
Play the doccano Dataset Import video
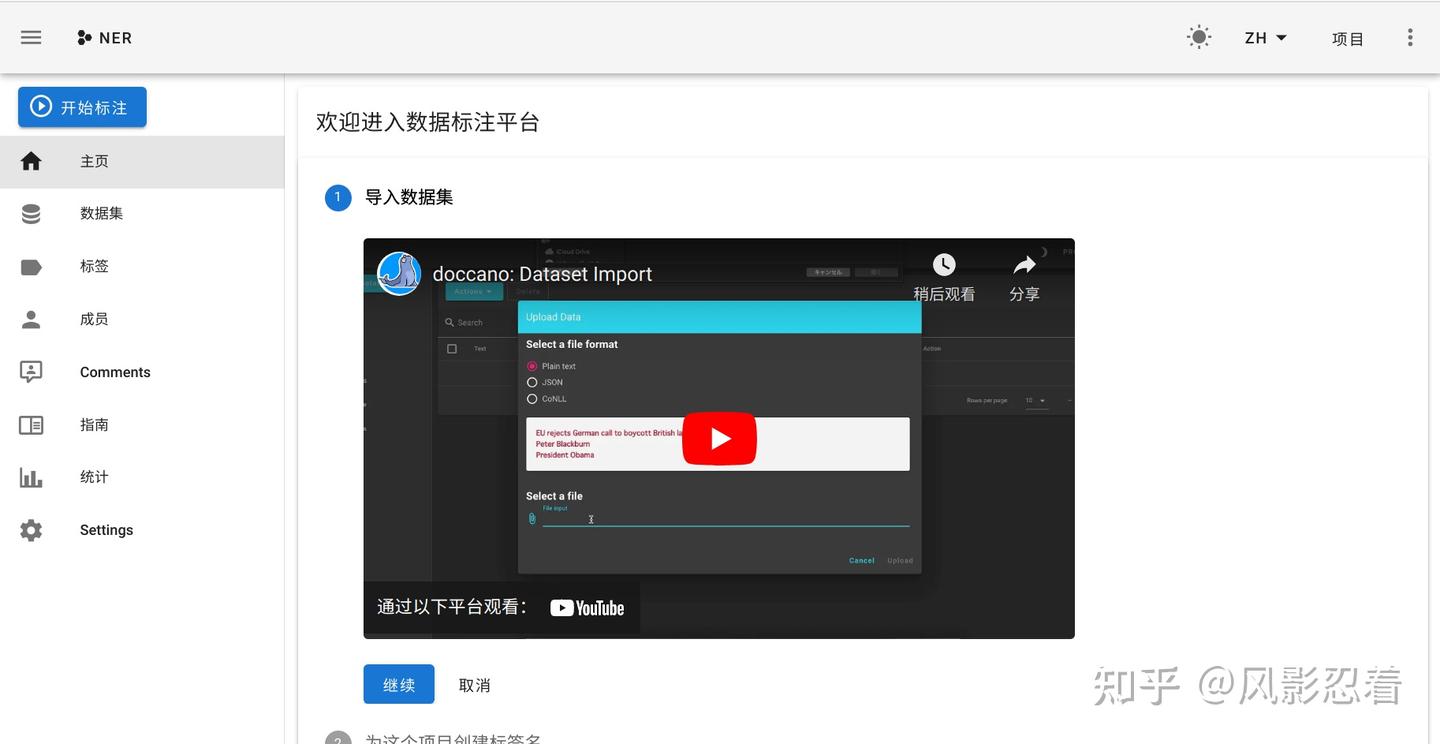[718, 438]
